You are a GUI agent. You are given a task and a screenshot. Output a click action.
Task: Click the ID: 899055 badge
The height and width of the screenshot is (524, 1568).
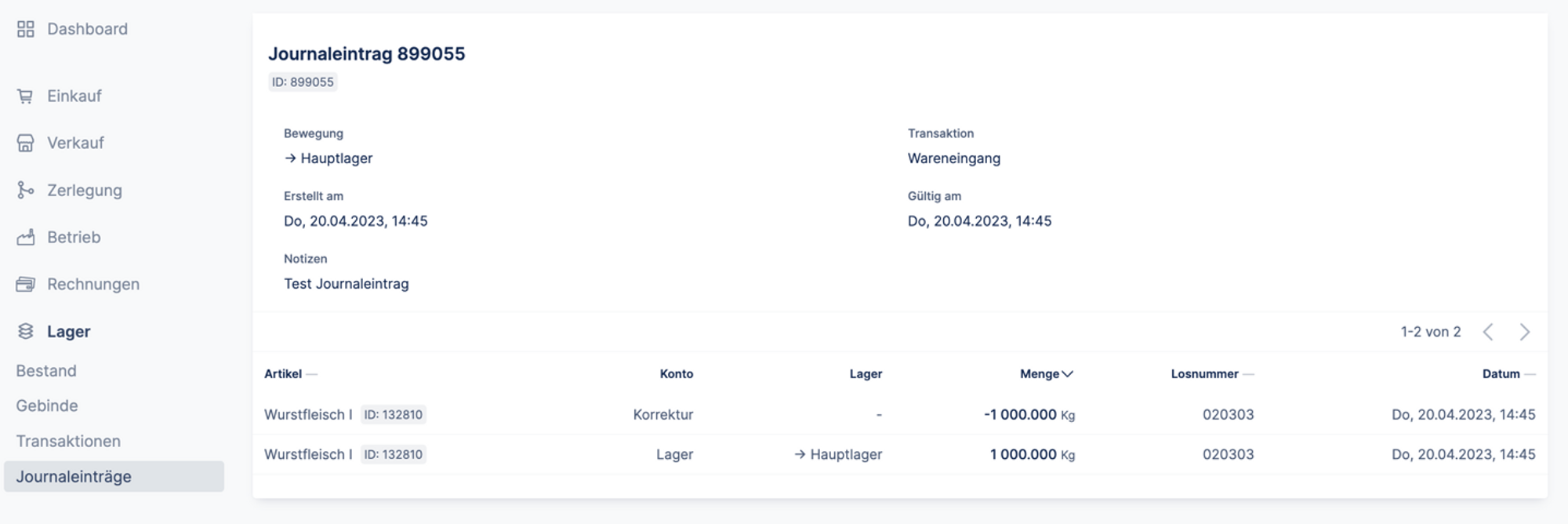[303, 82]
